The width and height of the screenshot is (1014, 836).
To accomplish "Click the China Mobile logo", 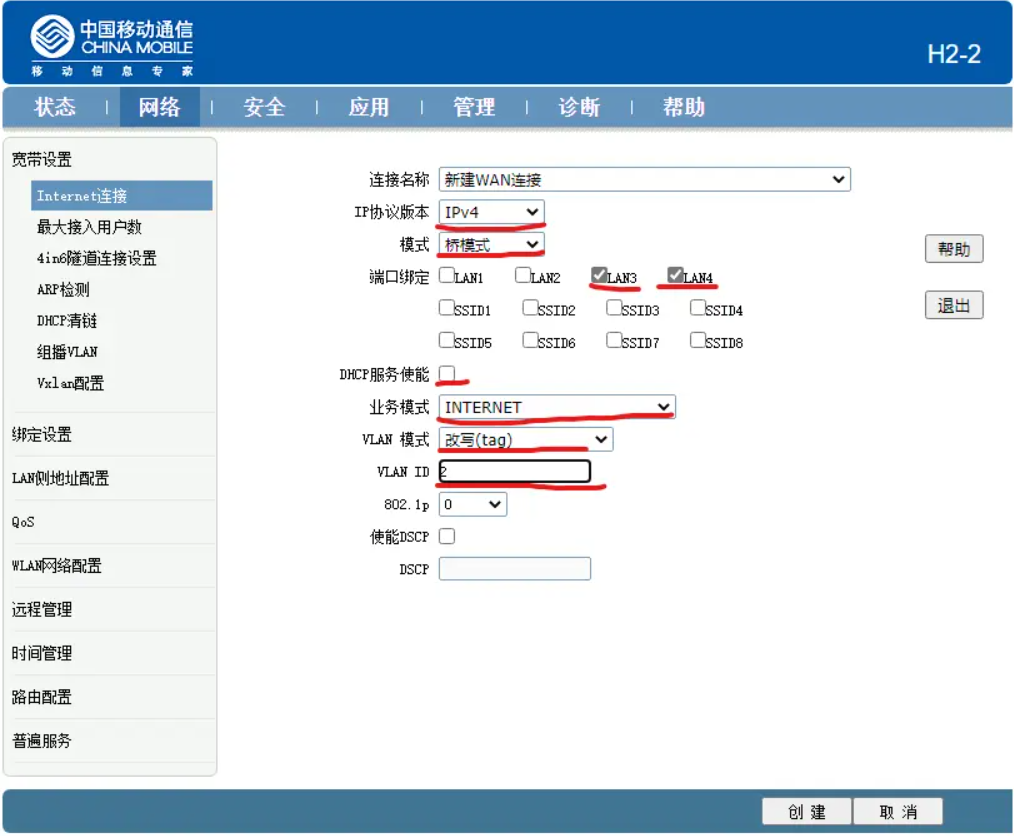I will pos(111,44).
